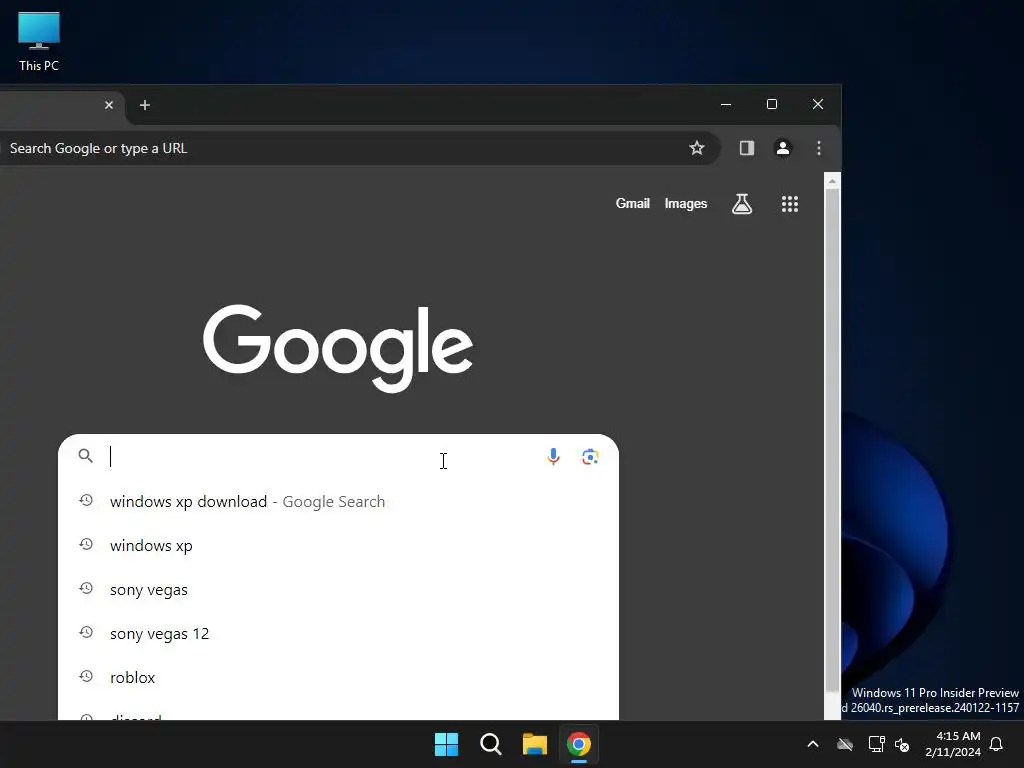Minimize the Chrome window
Screen dimensions: 1024x768
pos(726,104)
